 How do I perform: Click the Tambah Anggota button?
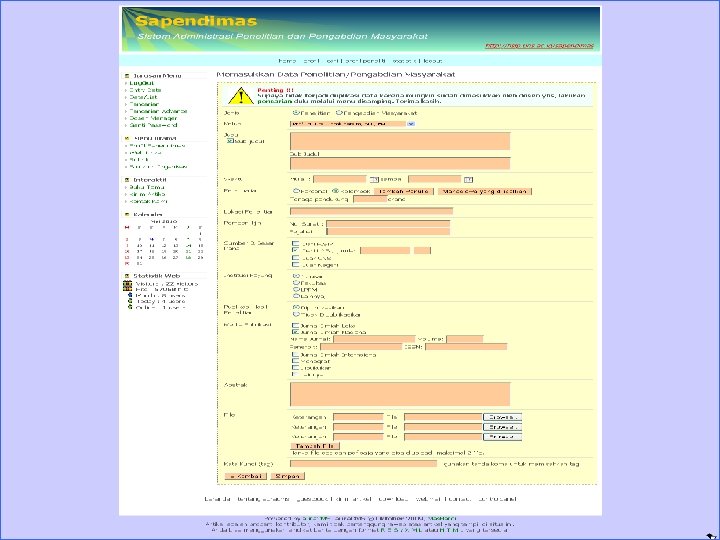pos(404,191)
